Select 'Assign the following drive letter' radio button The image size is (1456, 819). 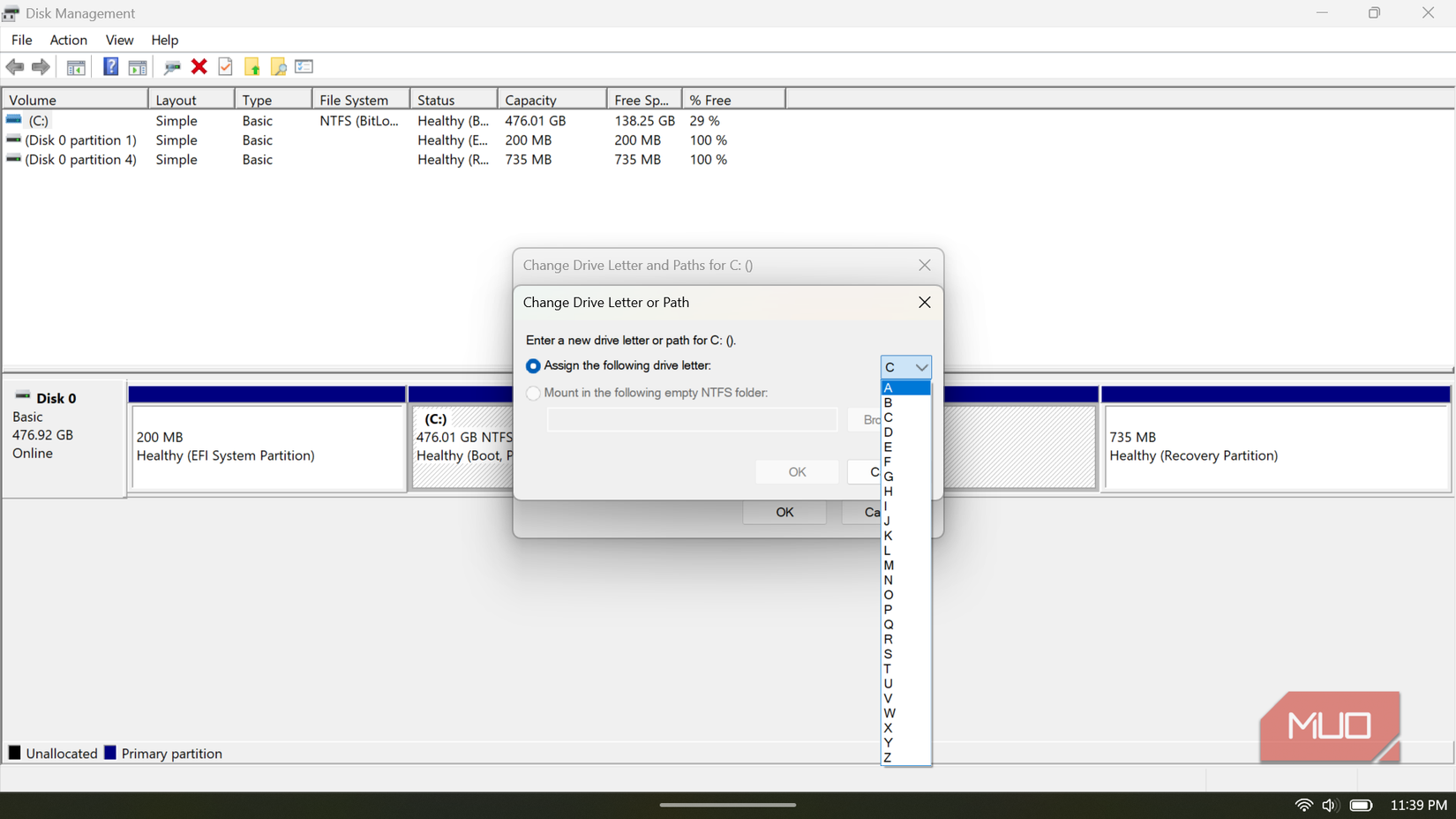point(533,365)
